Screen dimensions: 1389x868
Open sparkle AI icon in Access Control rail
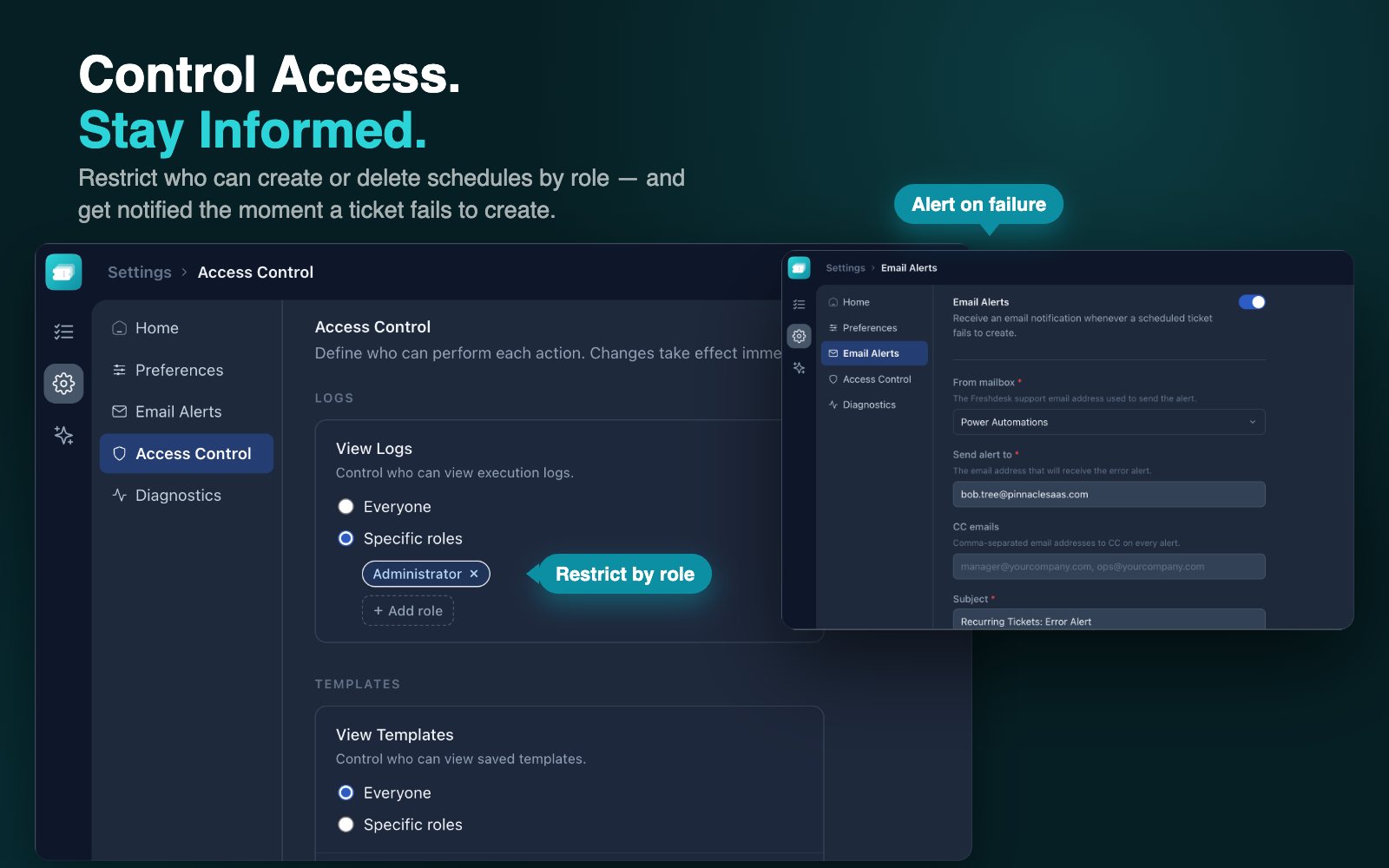63,435
